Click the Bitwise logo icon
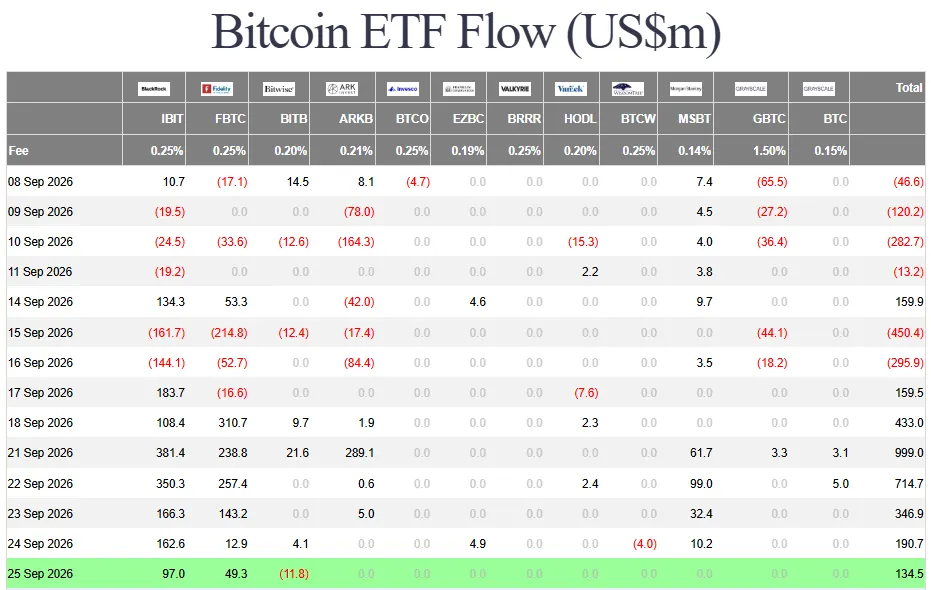931x590 pixels. point(279,89)
